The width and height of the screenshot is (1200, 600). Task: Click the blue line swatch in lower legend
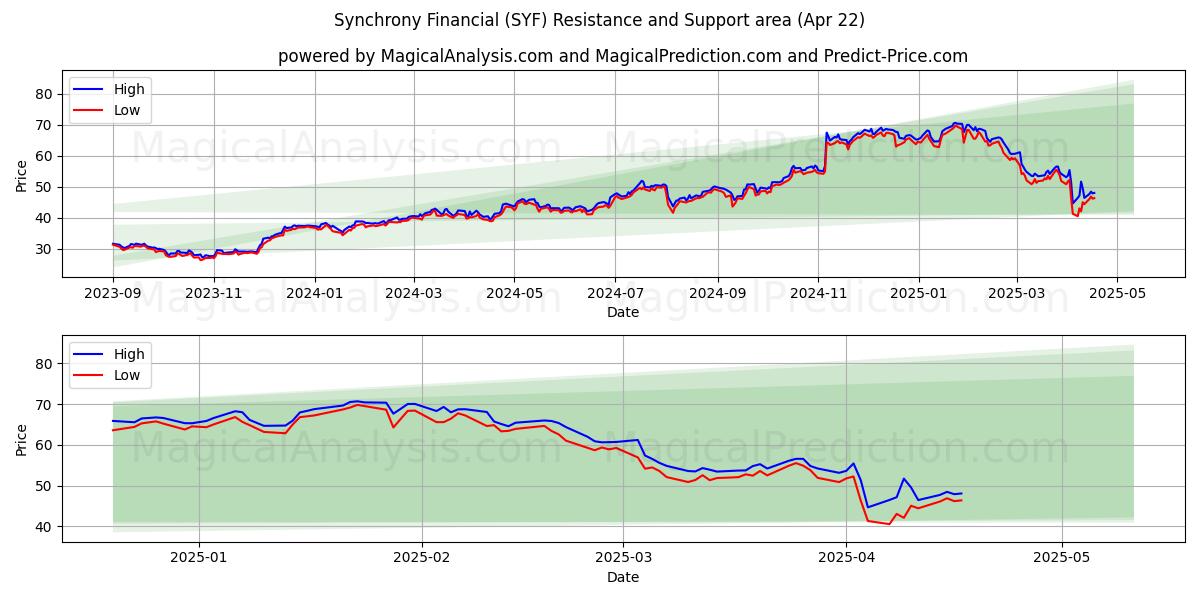point(89,355)
